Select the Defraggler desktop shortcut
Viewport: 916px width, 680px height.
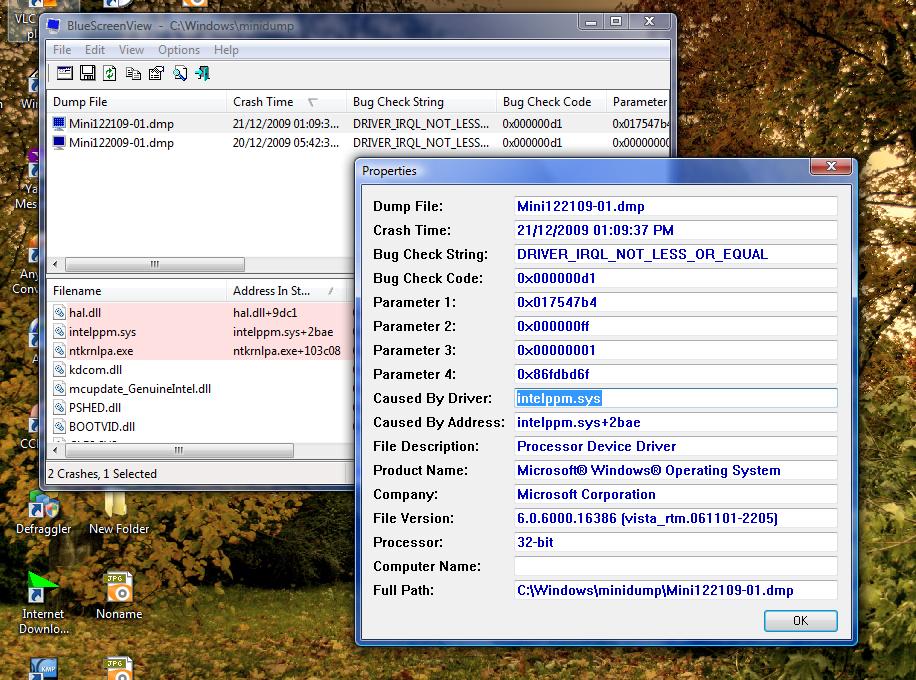pyautogui.click(x=43, y=512)
